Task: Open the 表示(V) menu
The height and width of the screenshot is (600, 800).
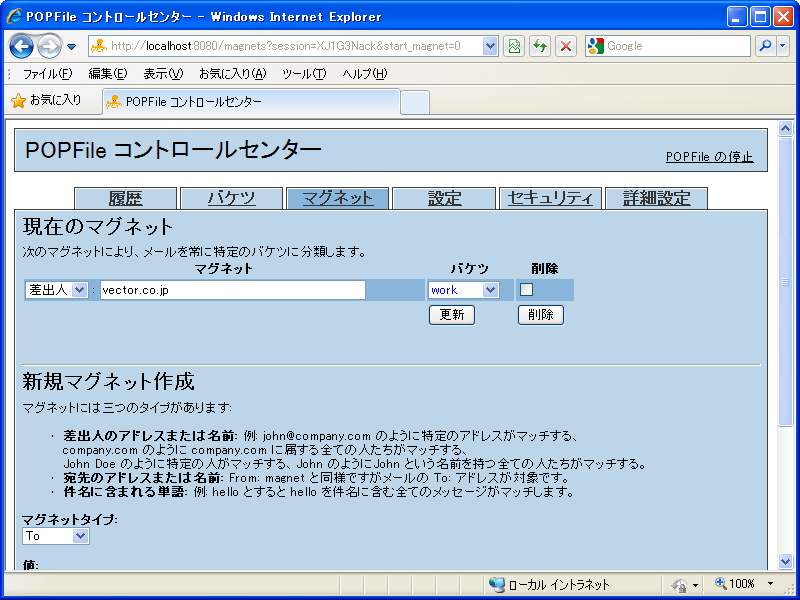Action: (163, 74)
